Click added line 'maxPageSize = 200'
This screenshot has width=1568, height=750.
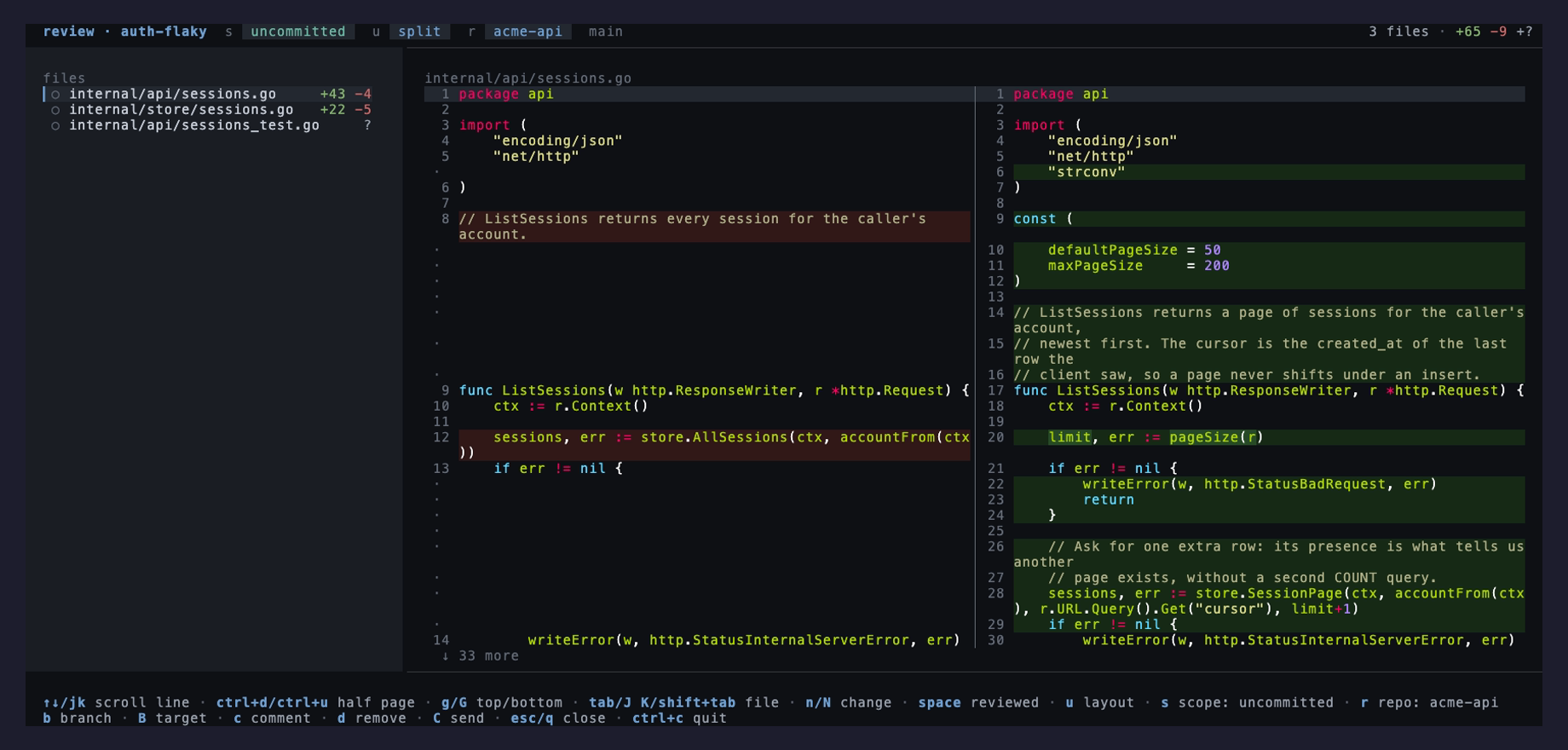point(1269,266)
